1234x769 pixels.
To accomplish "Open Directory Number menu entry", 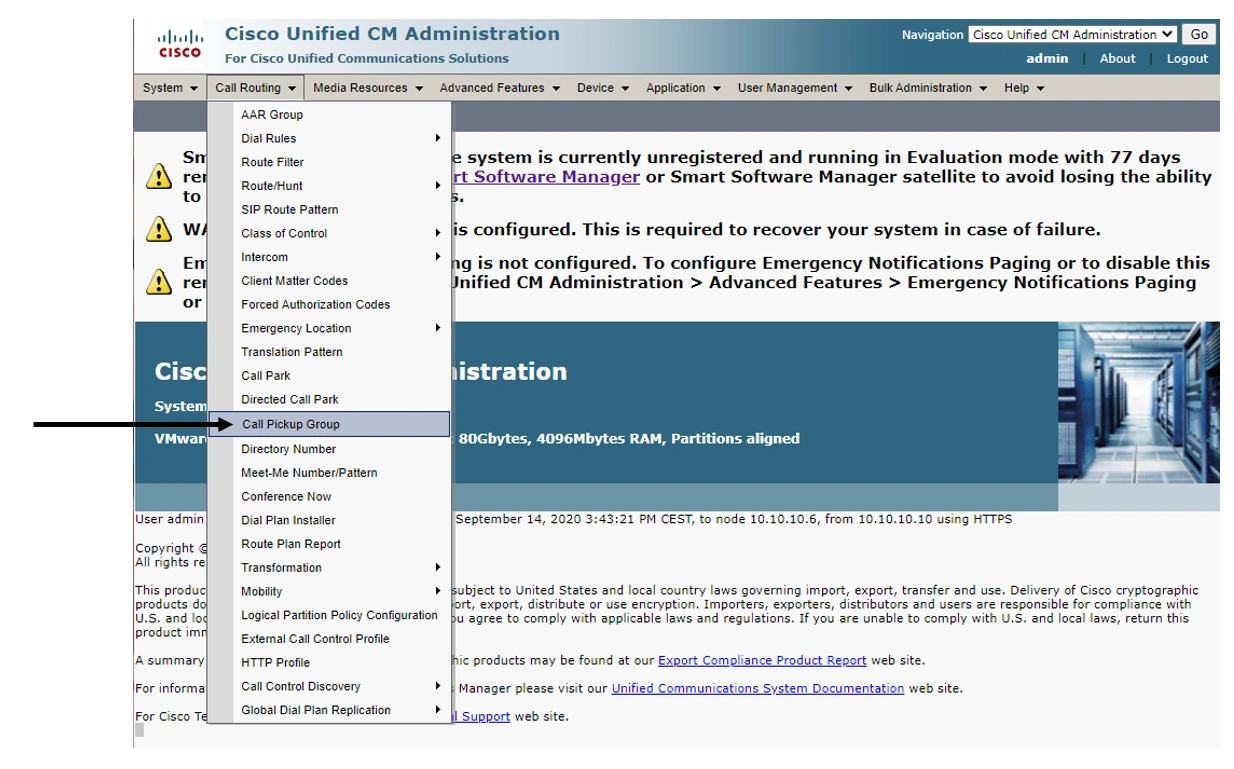I will [x=329, y=449].
